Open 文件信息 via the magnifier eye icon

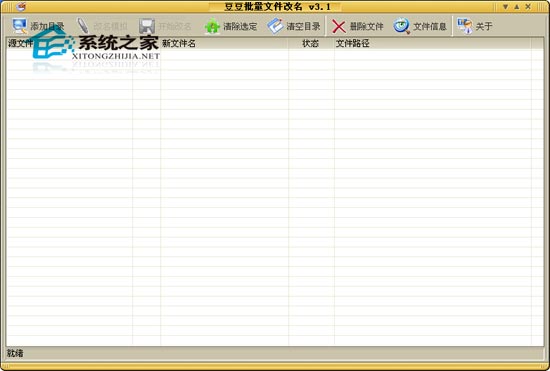[401, 26]
